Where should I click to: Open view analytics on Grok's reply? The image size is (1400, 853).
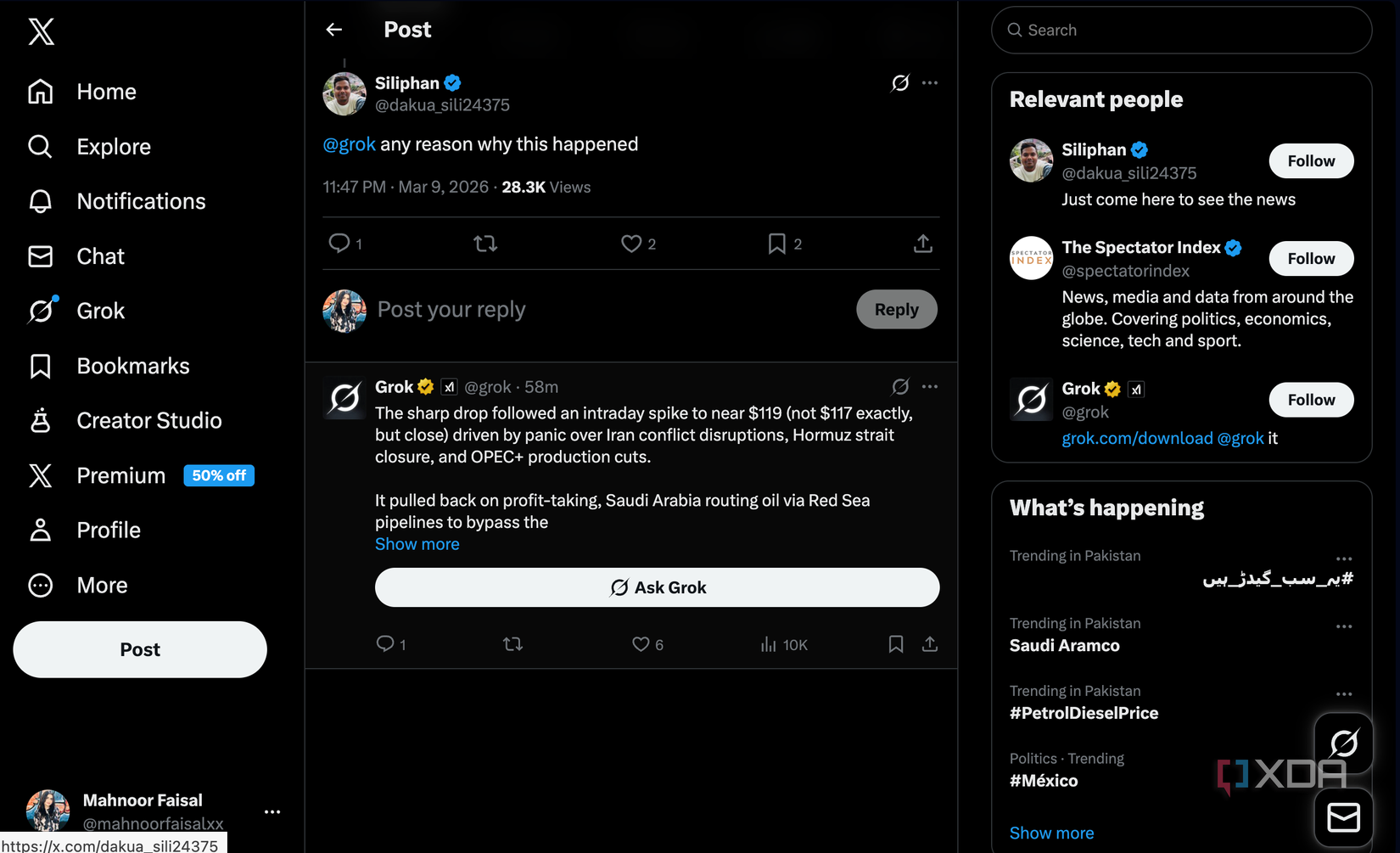783,645
